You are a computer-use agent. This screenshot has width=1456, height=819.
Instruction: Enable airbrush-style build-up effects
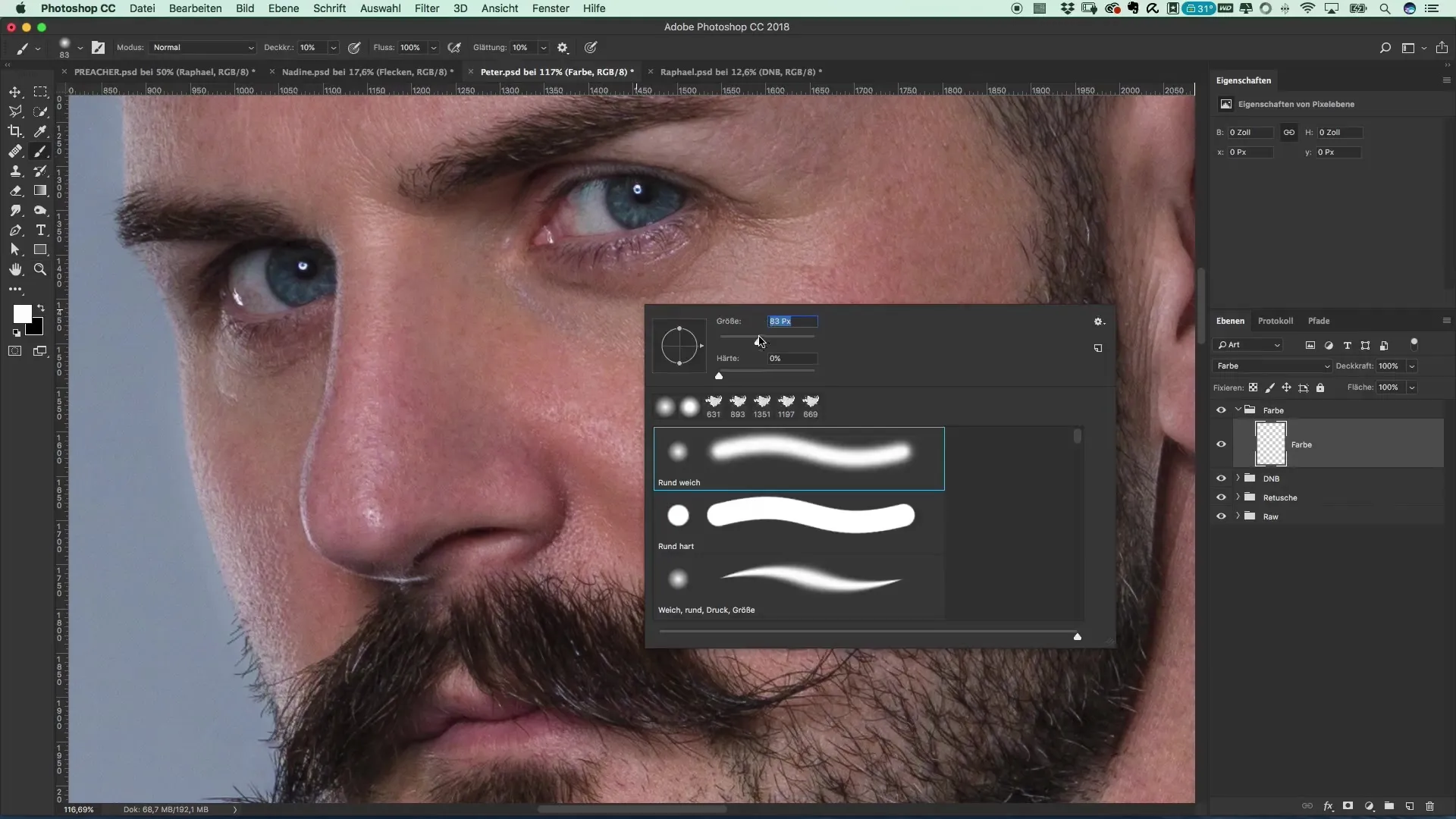pos(454,47)
